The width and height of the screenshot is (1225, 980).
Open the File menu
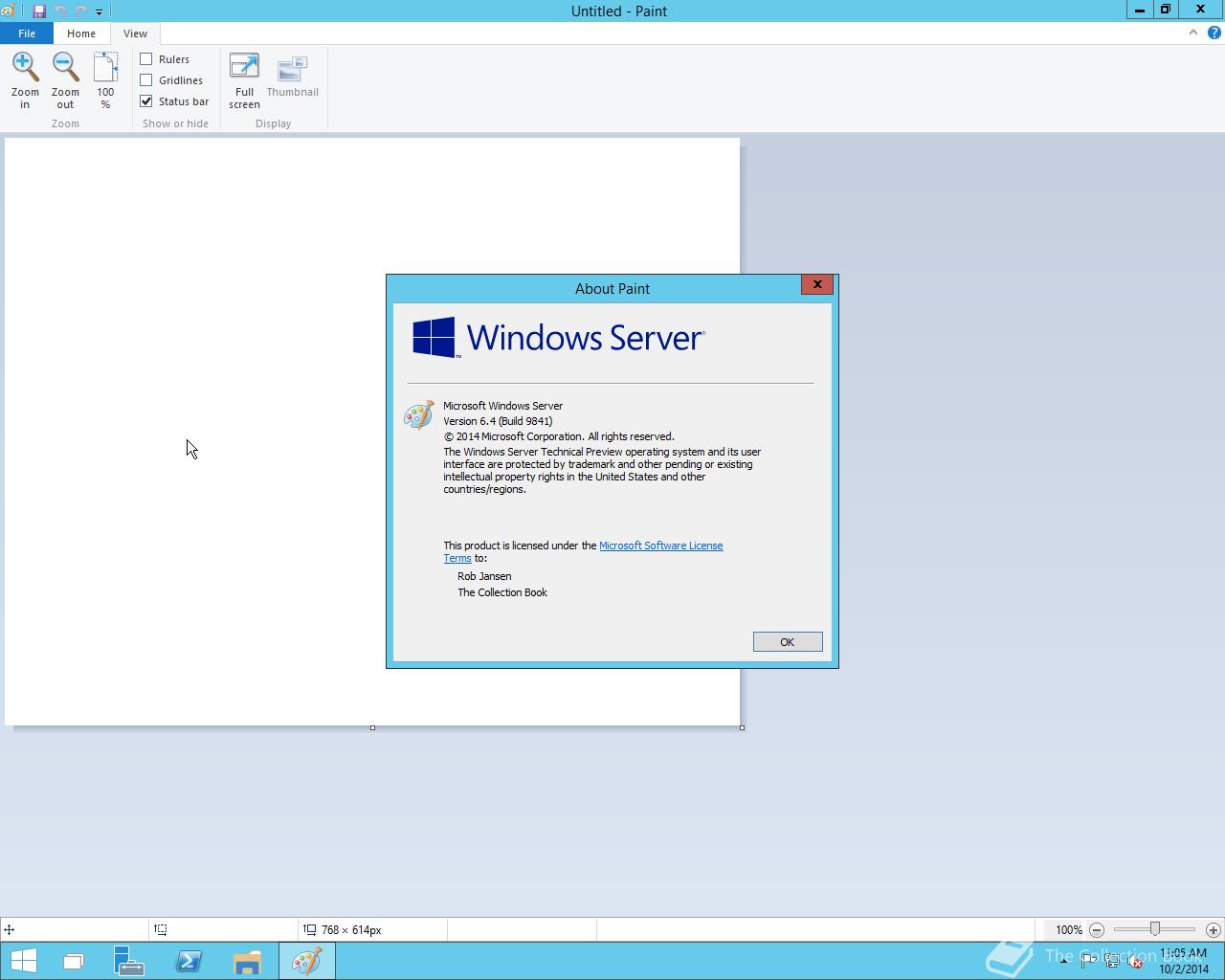coord(27,33)
